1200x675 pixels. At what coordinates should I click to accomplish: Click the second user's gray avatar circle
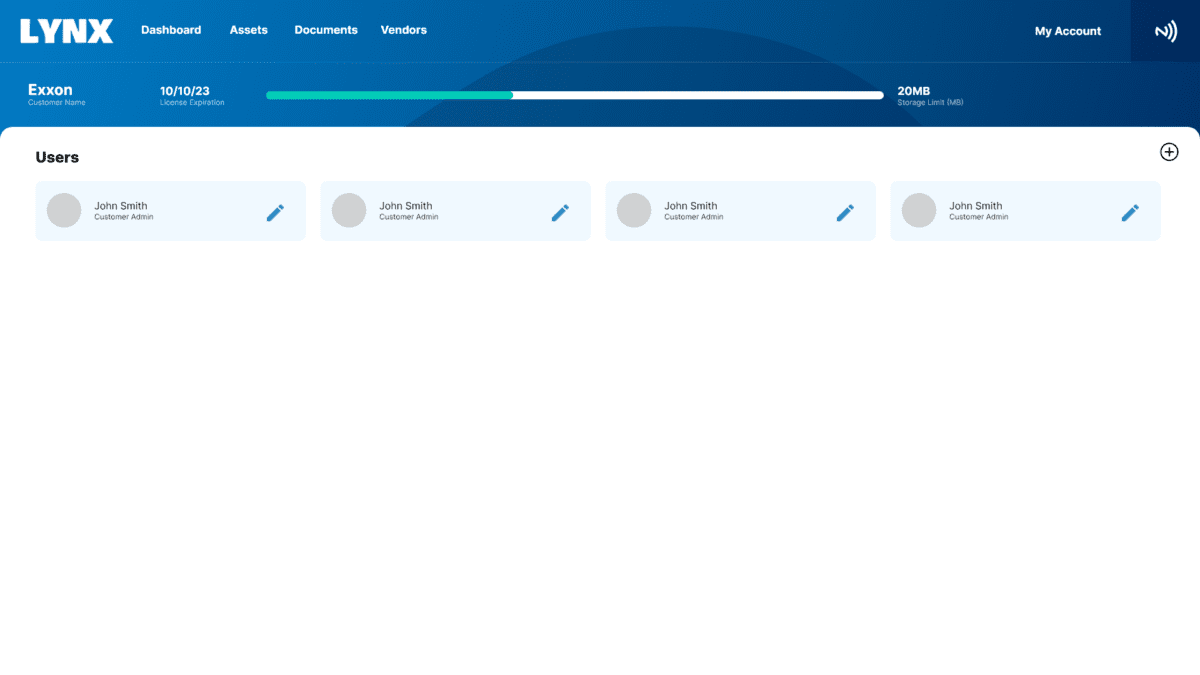point(349,210)
